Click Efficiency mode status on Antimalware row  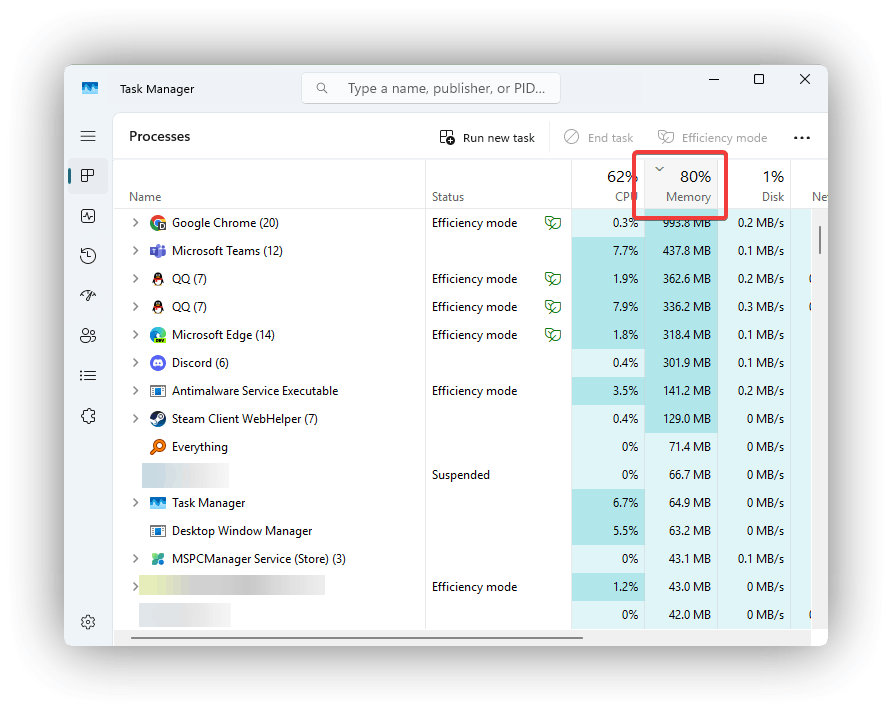tap(474, 391)
